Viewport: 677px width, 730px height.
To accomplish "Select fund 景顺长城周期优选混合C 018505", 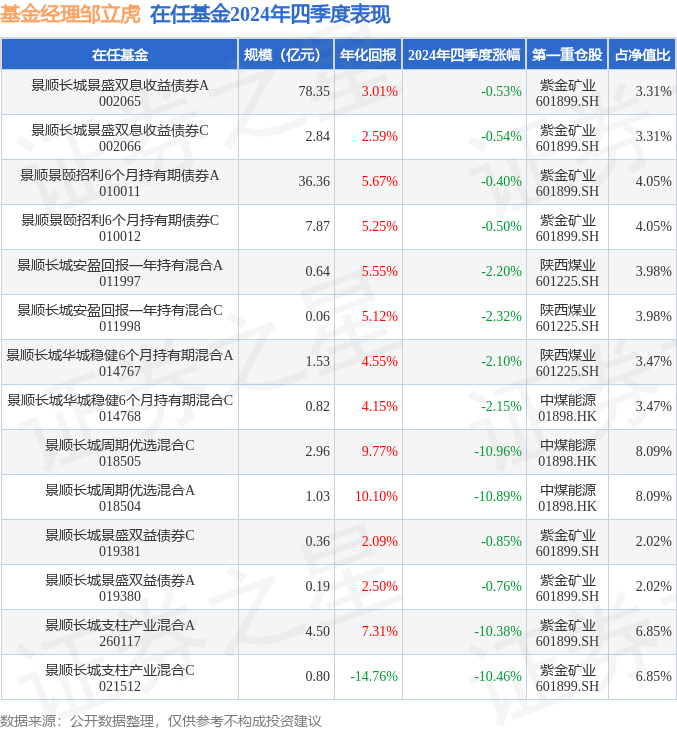I will click(x=120, y=453).
